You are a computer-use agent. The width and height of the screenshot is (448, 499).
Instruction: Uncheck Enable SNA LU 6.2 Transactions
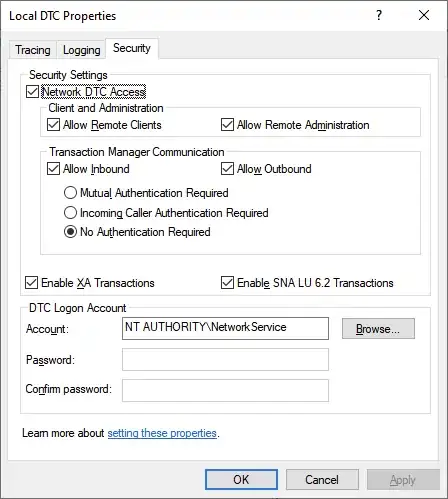click(227, 283)
